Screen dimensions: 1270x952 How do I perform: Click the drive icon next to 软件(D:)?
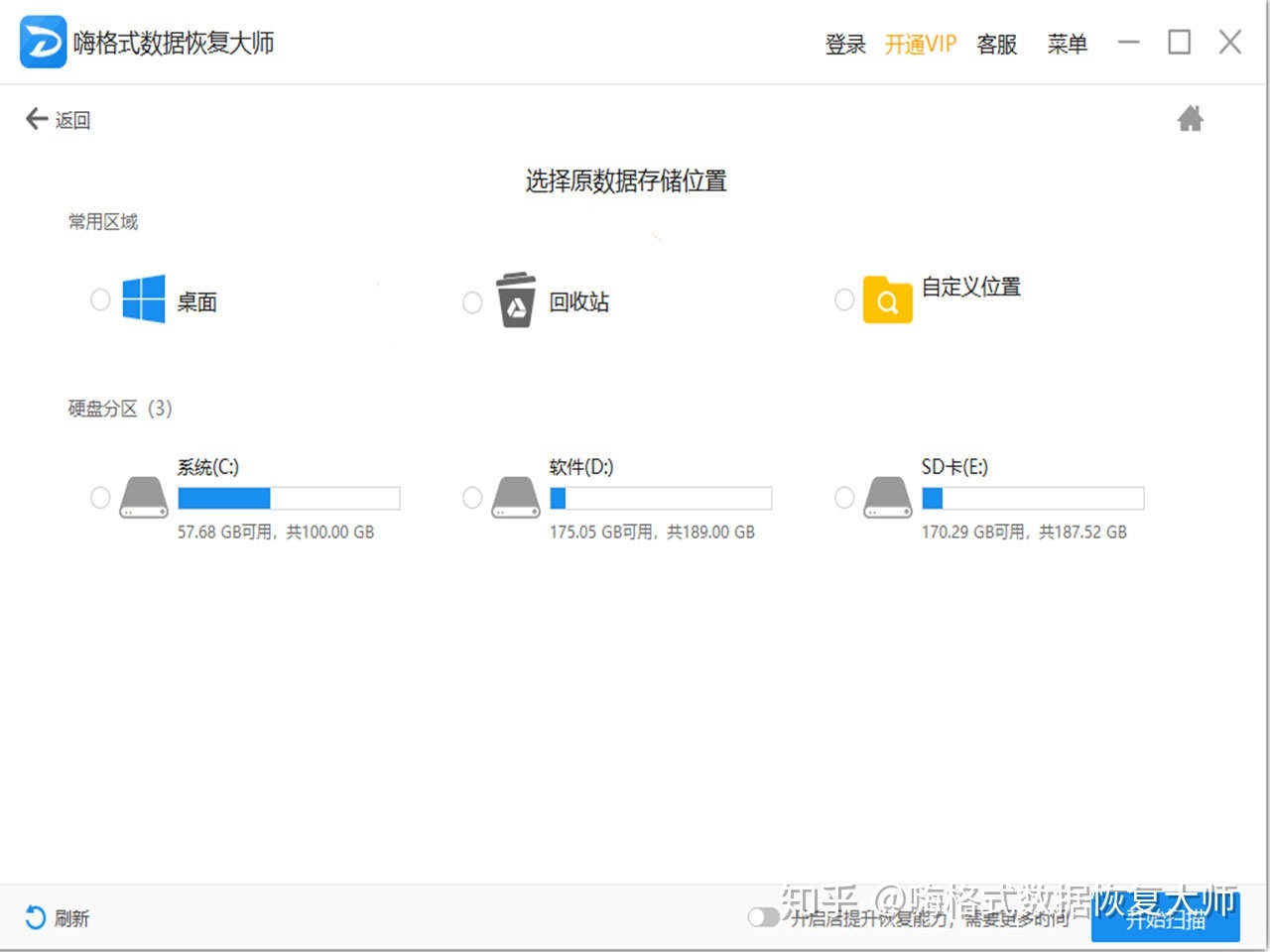514,496
